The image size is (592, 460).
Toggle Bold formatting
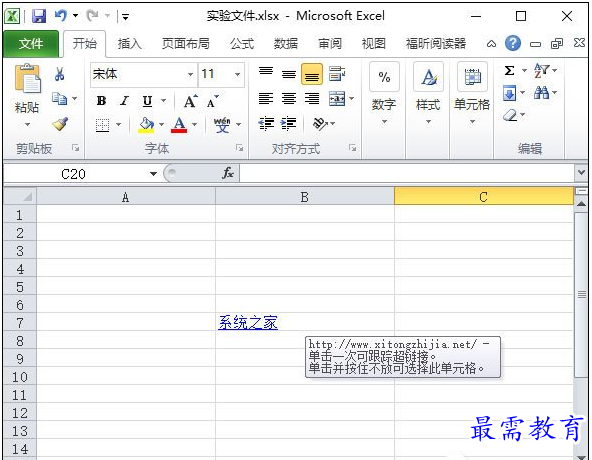click(101, 101)
